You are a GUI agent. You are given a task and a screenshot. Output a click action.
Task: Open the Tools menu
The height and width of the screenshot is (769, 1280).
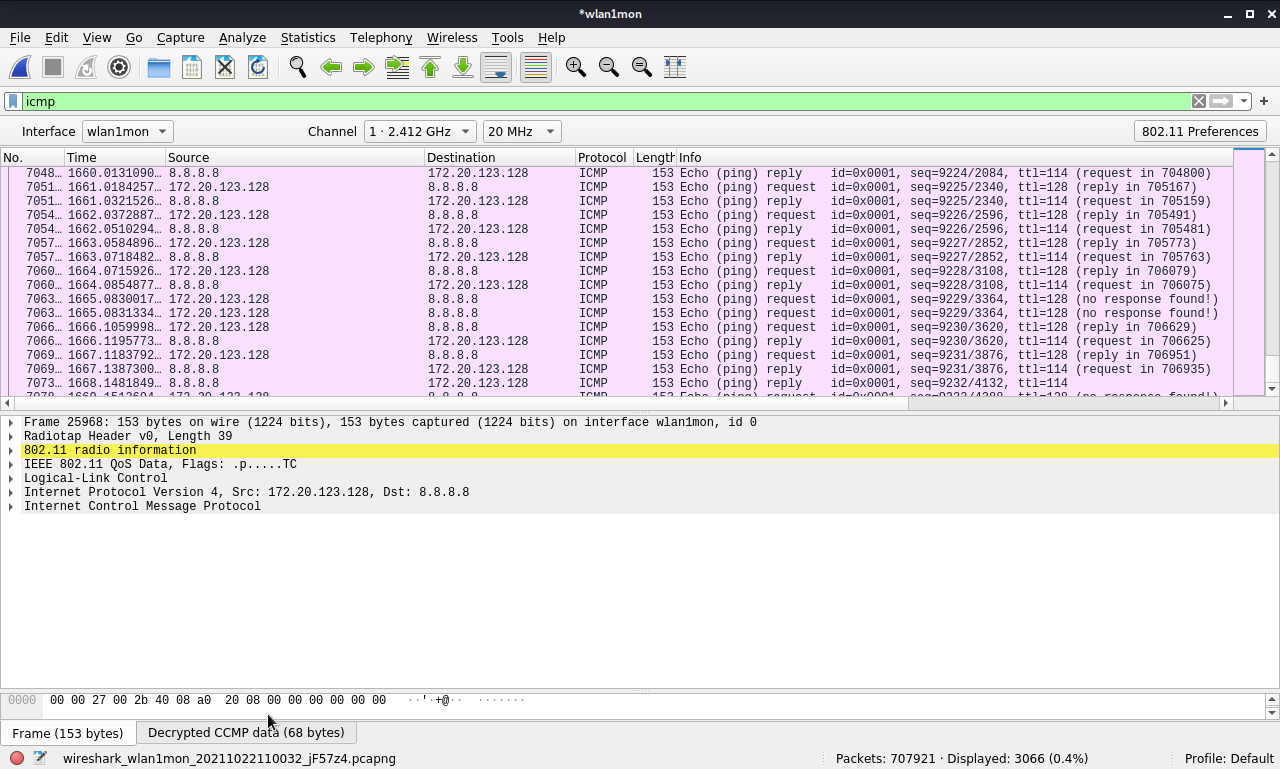tap(507, 37)
